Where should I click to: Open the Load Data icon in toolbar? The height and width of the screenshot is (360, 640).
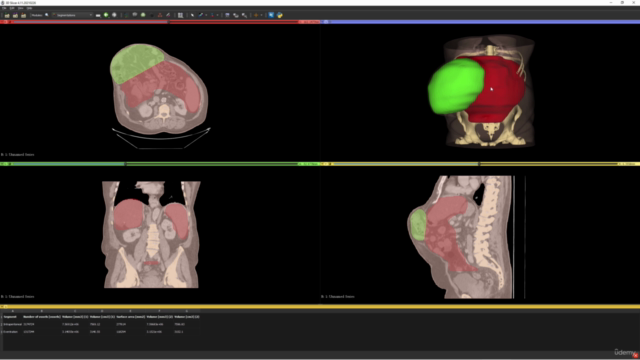7,15
